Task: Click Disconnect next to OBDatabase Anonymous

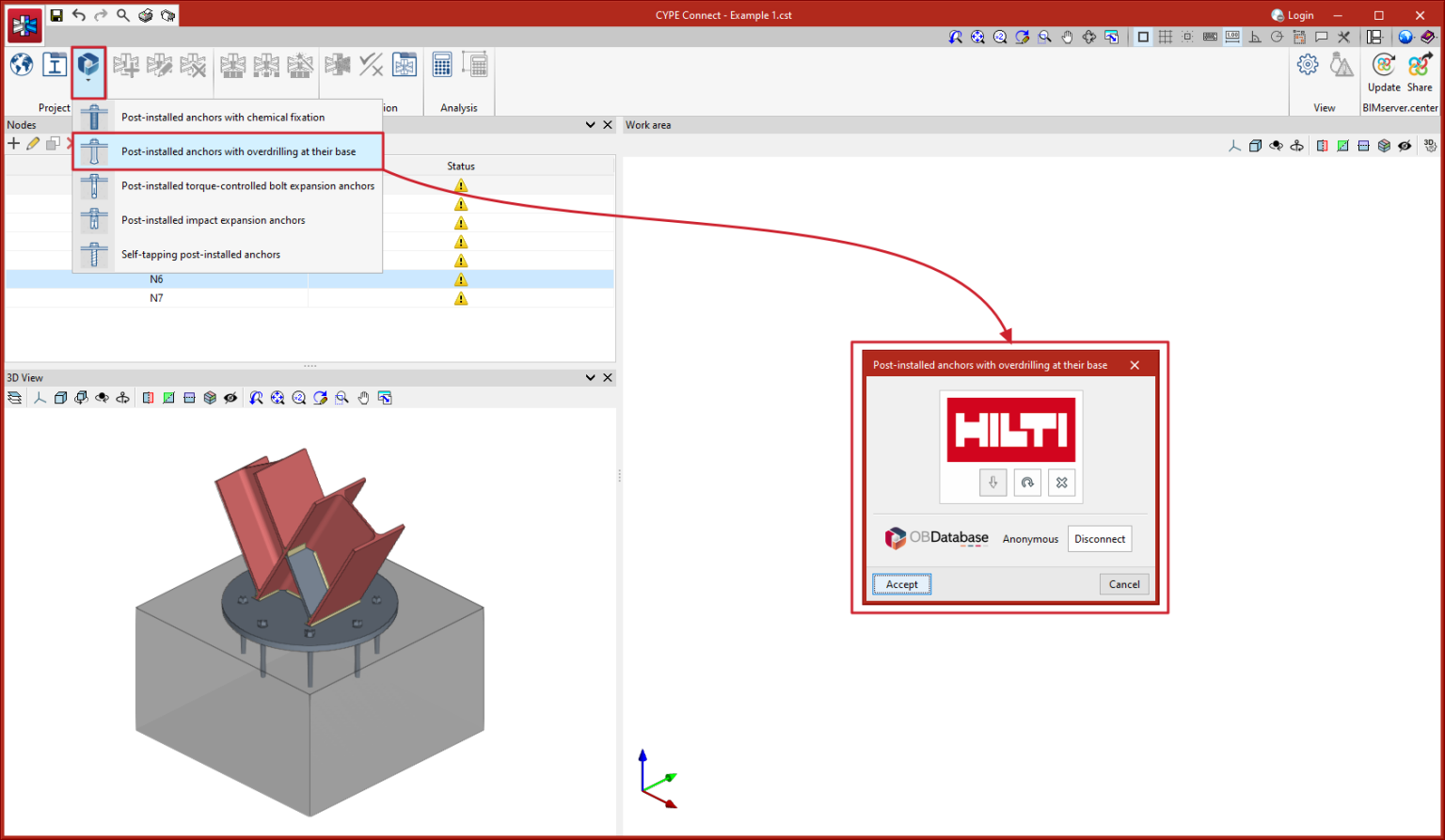Action: (1099, 538)
